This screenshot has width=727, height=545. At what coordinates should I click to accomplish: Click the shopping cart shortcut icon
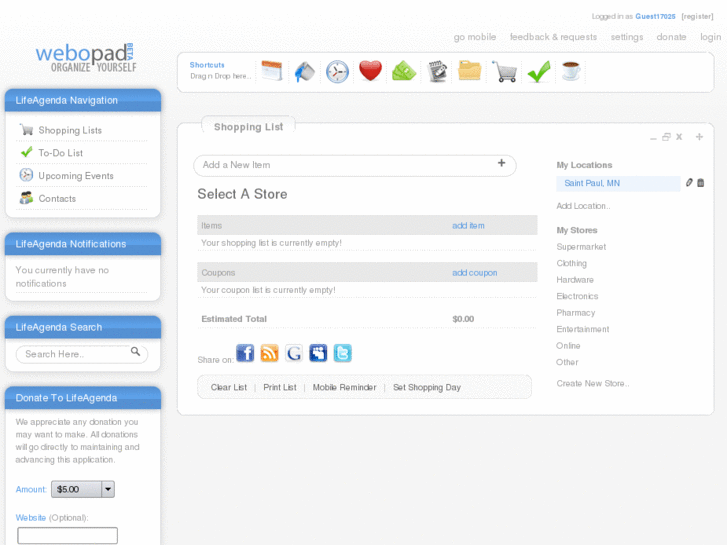(x=504, y=72)
